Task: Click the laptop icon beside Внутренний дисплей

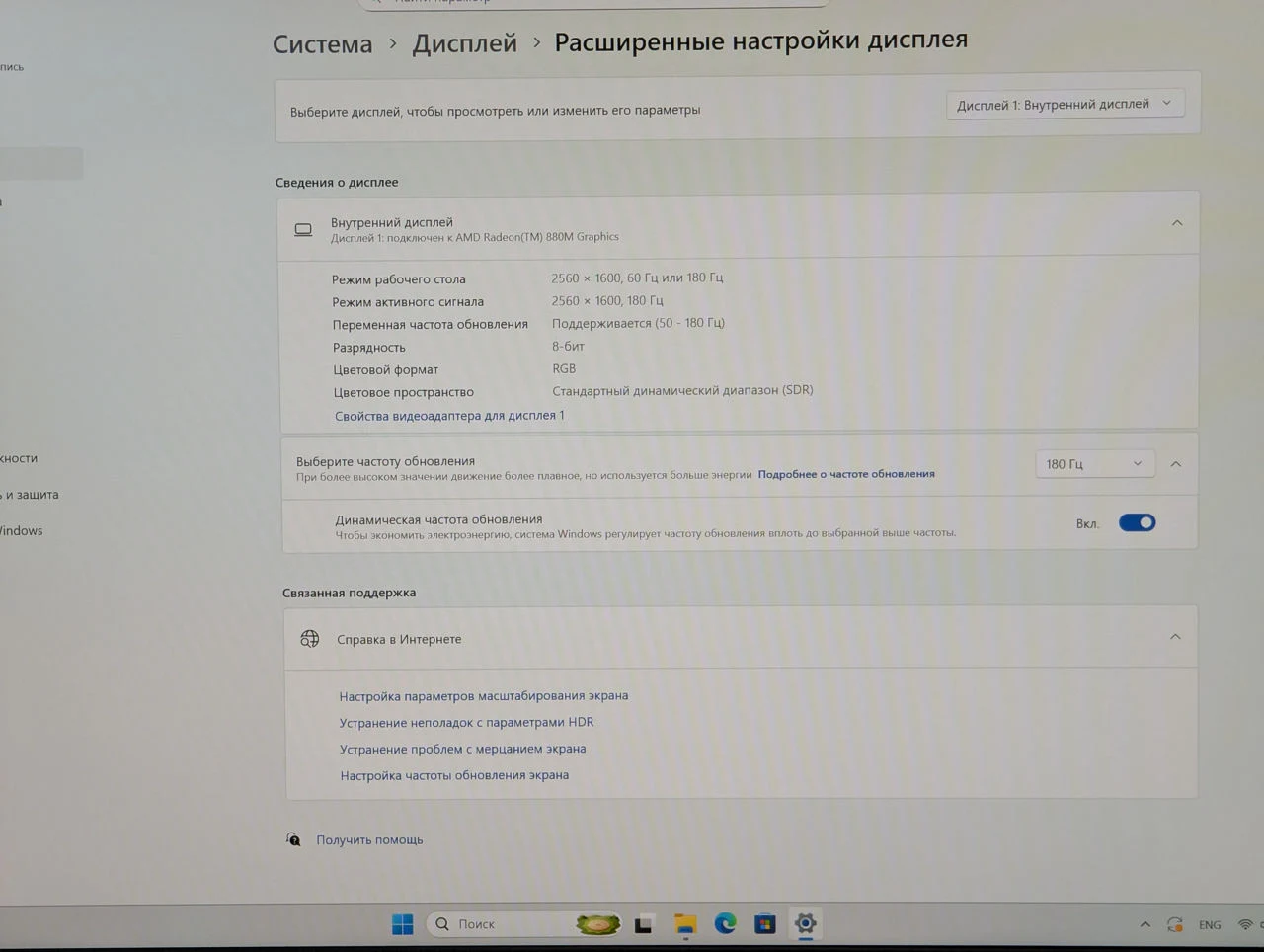Action: click(304, 230)
